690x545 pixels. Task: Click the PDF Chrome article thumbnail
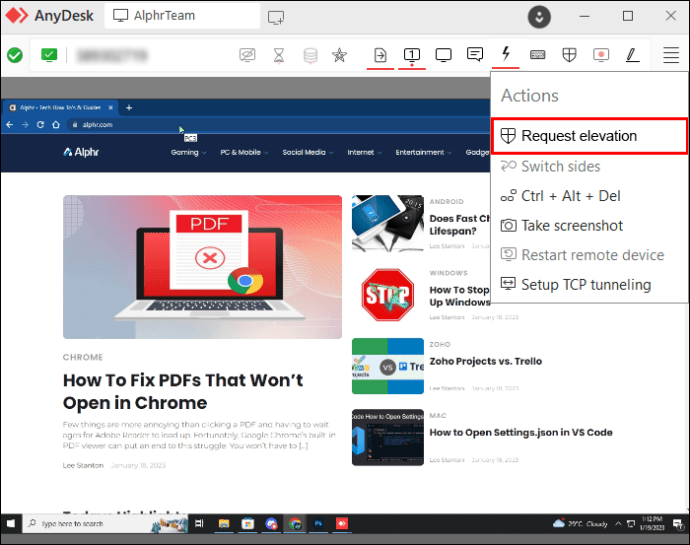click(x=202, y=267)
